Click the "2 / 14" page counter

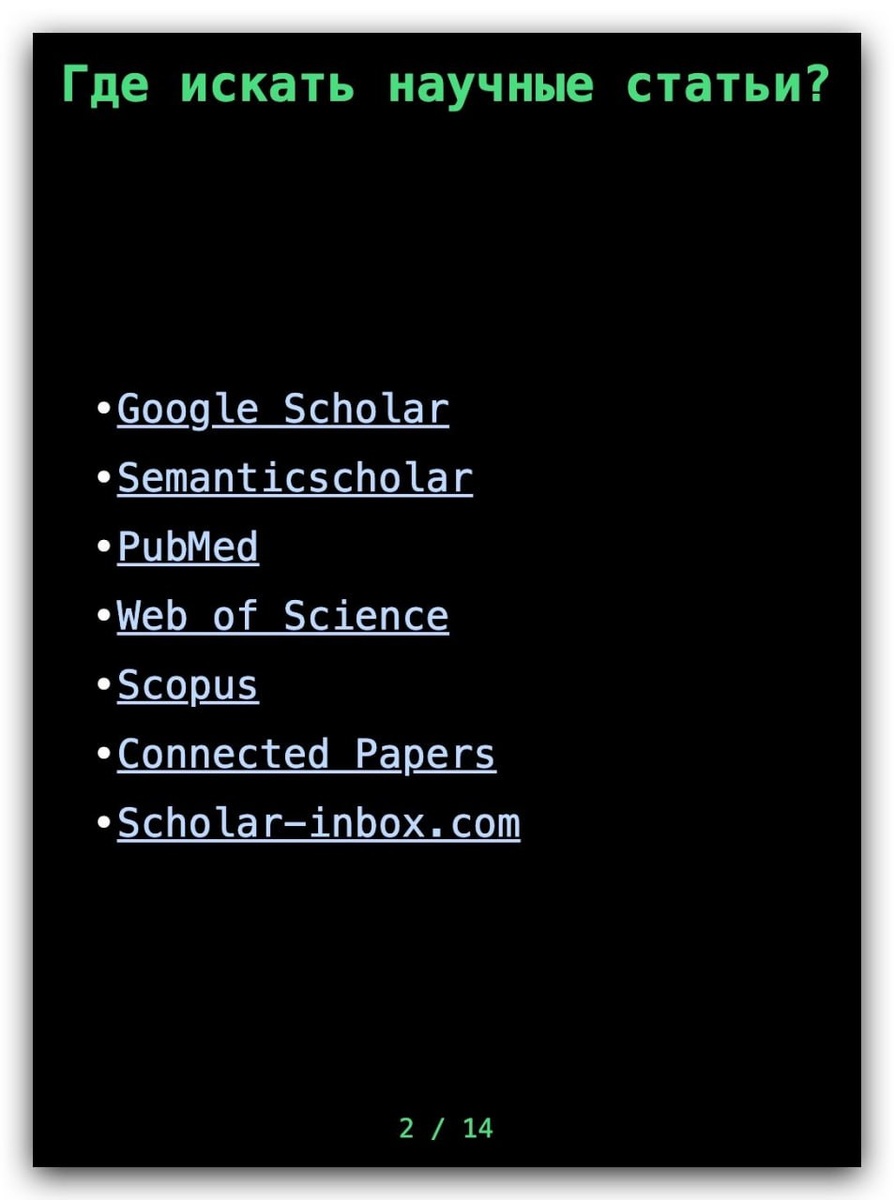[446, 1128]
